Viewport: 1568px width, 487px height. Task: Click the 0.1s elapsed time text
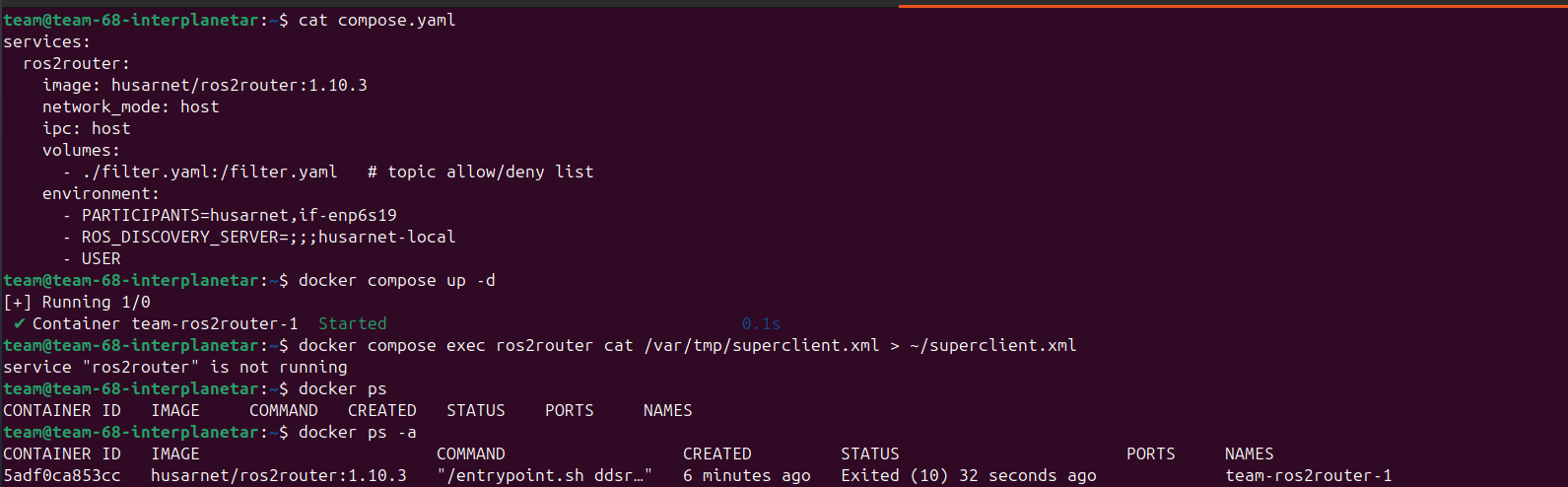(762, 323)
